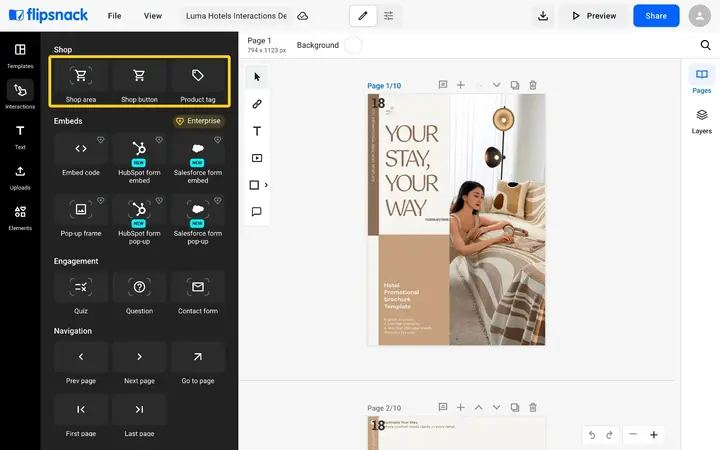Insert an Embed code element

pyautogui.click(x=81, y=156)
